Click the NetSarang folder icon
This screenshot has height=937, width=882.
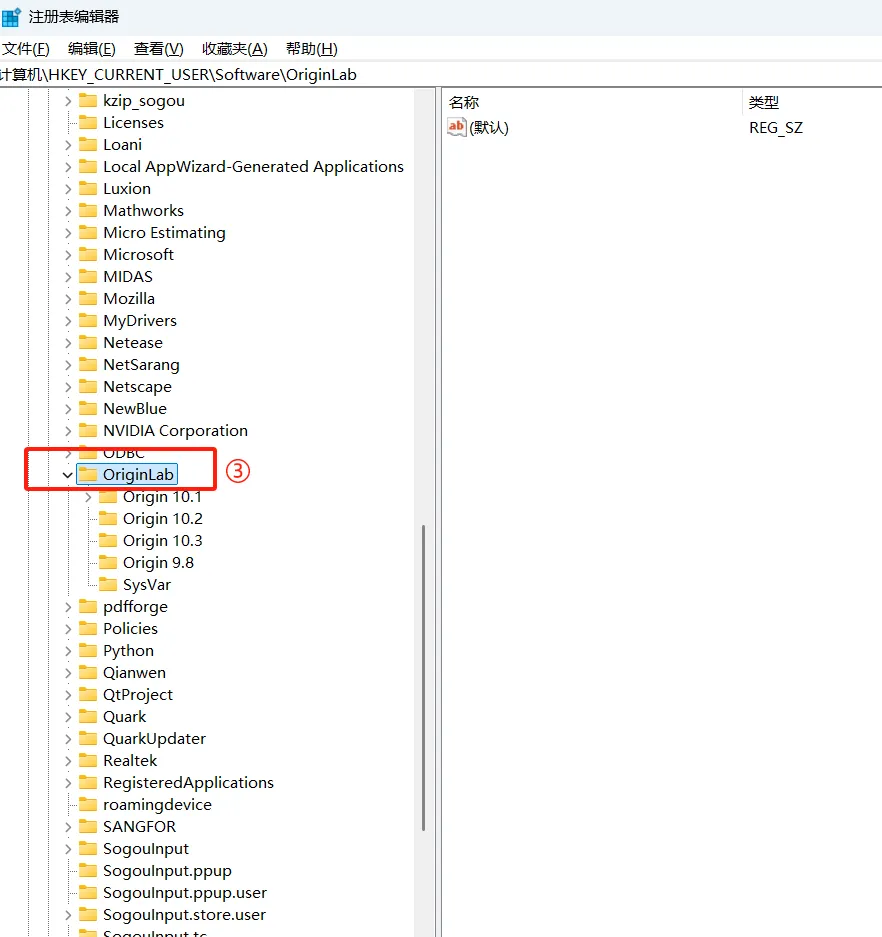[x=88, y=365]
